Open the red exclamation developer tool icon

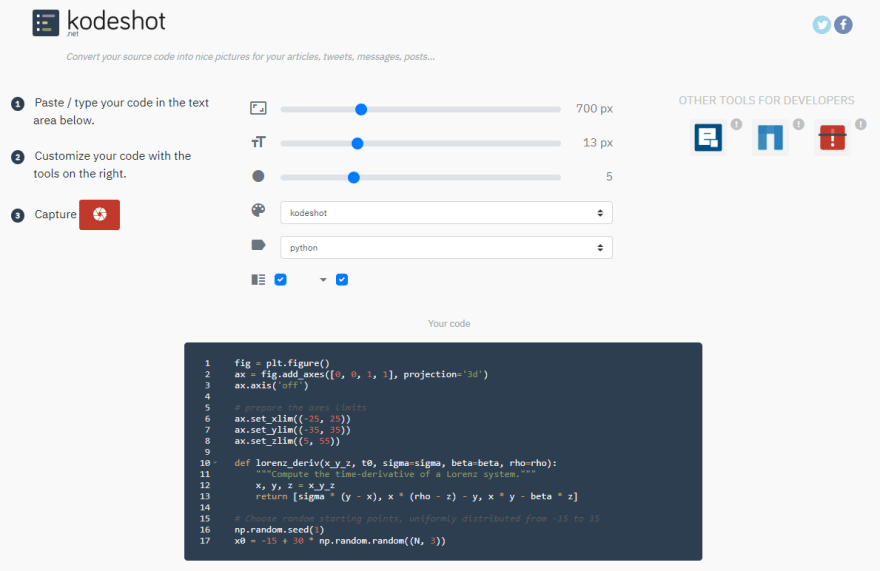coord(832,138)
